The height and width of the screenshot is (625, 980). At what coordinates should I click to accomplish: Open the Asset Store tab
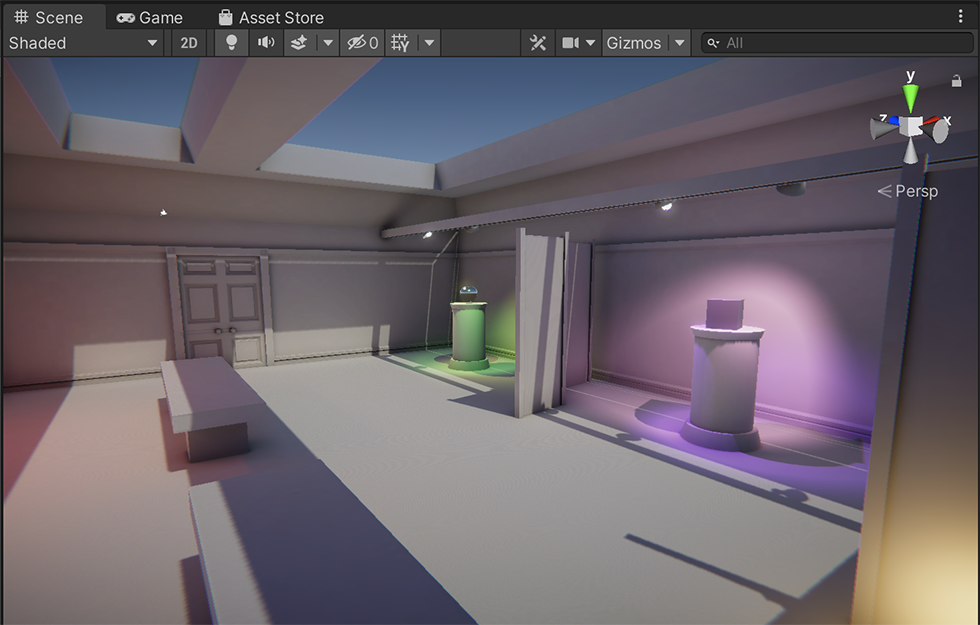tap(270, 18)
